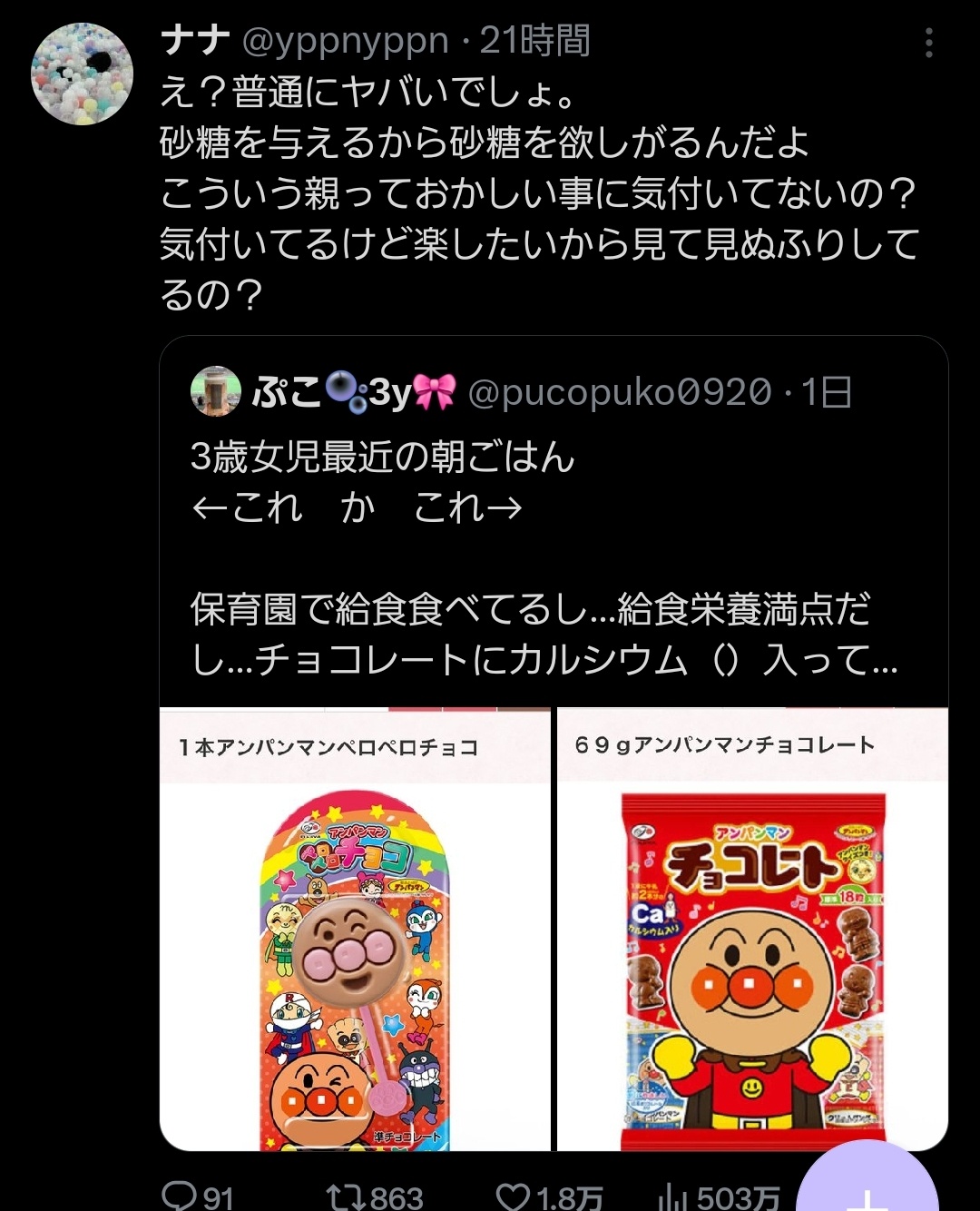Open the 69g アンパンマンチョコレート image
This screenshot has width=980, height=1211.
[x=752, y=929]
